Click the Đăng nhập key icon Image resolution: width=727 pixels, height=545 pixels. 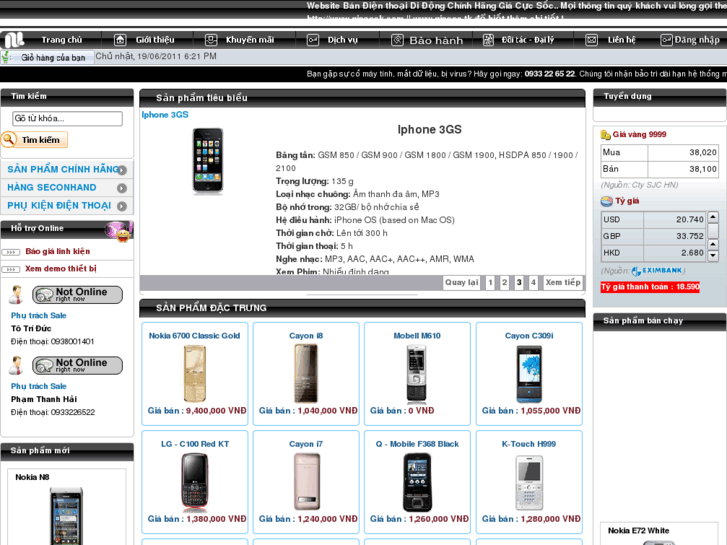(x=666, y=40)
